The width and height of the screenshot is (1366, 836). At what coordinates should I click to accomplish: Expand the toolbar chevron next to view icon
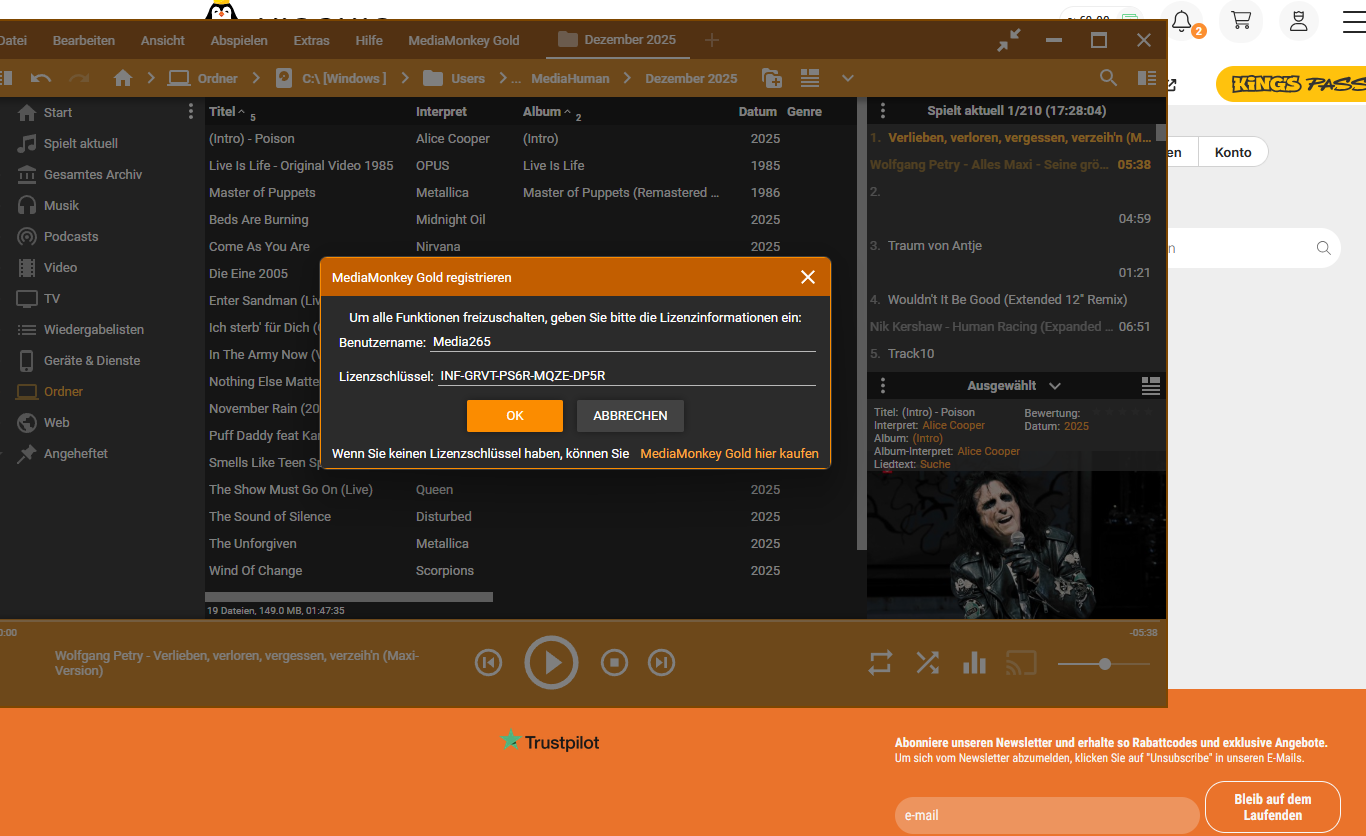(848, 78)
